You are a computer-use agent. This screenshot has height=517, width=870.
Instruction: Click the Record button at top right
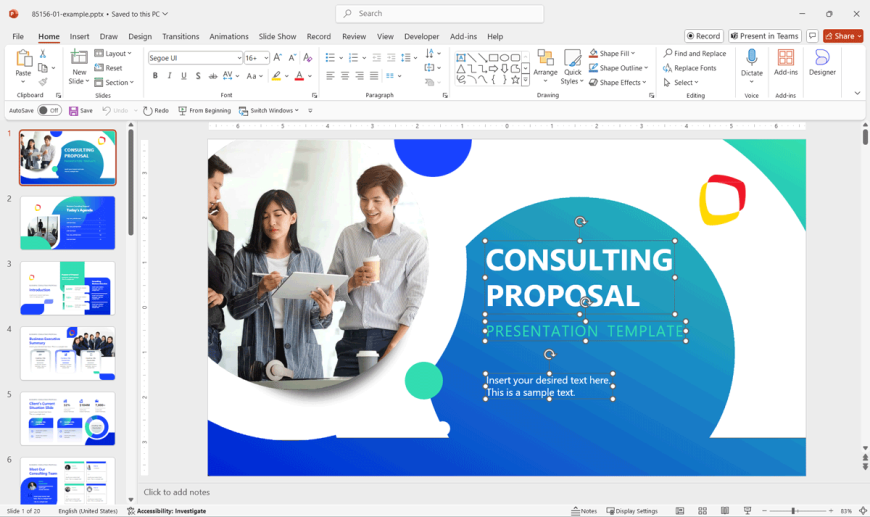click(704, 36)
